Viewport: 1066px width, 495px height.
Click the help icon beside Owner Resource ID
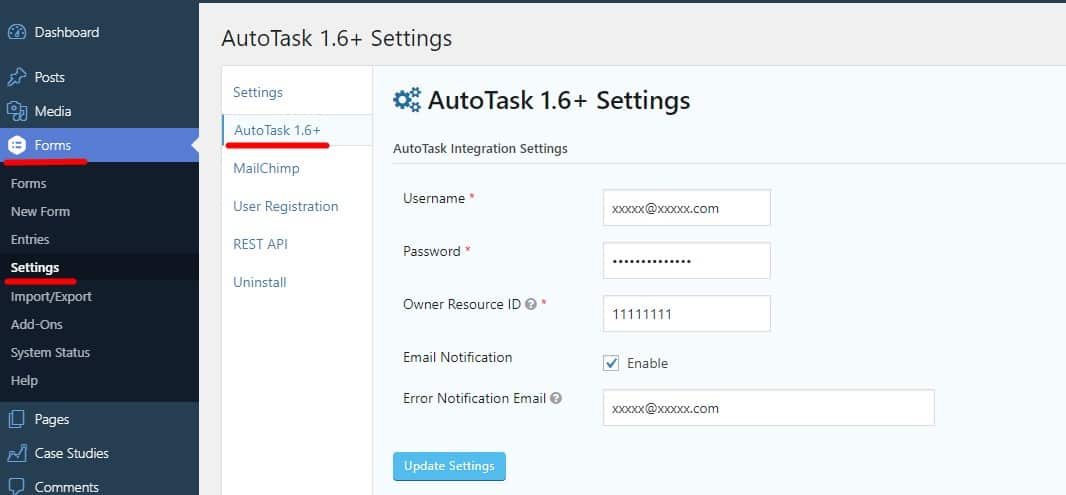[531, 305]
